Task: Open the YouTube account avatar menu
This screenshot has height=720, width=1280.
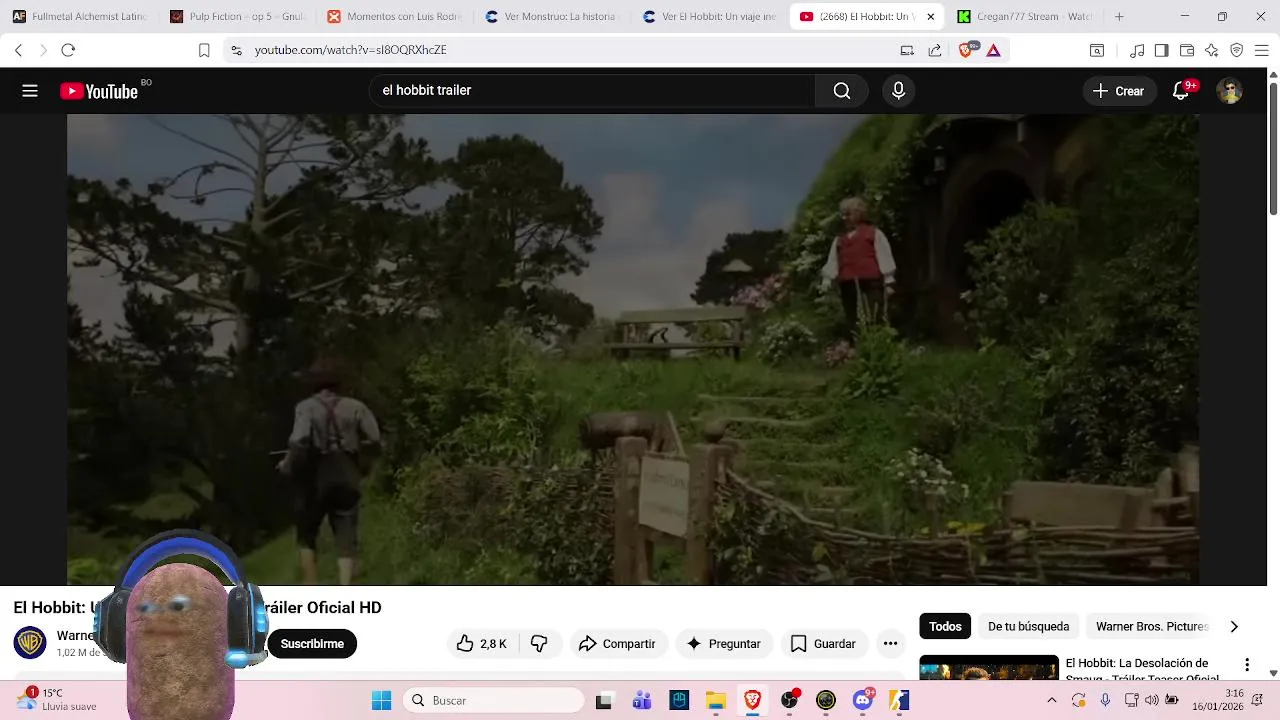Action: point(1229,91)
